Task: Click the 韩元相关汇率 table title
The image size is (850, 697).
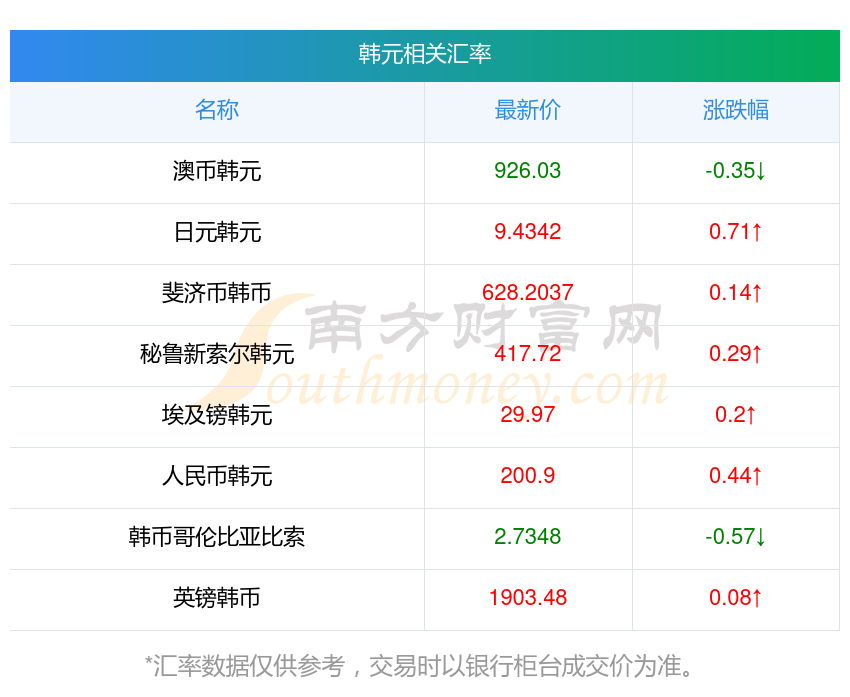Action: pos(424,54)
